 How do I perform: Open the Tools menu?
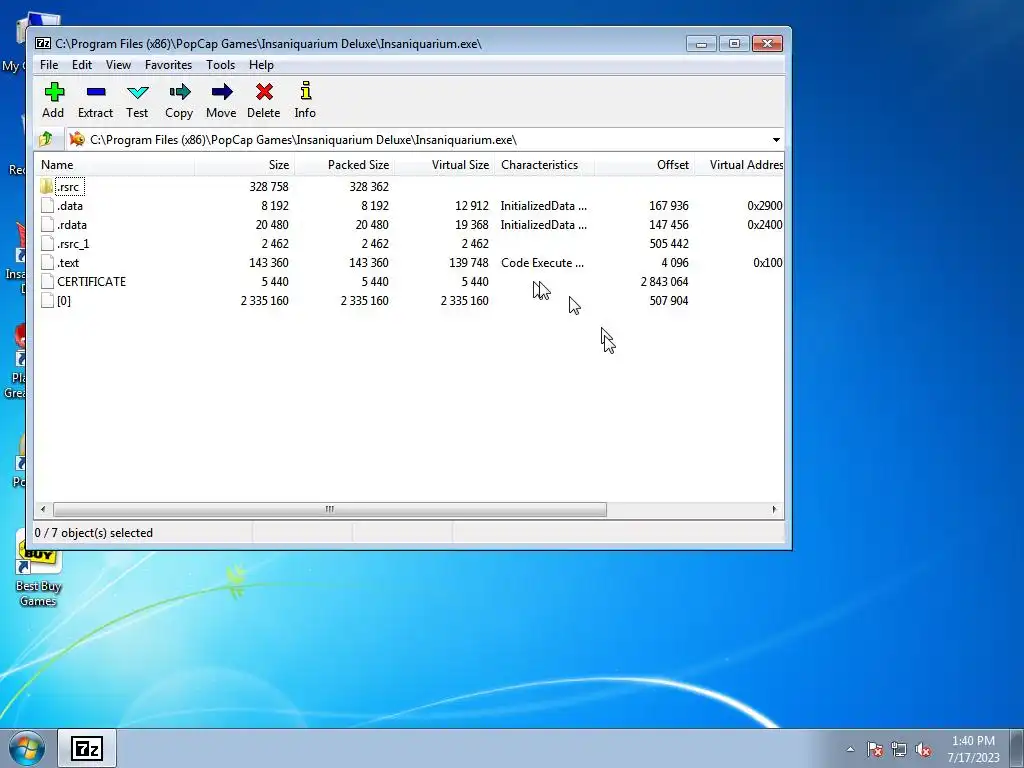(220, 65)
